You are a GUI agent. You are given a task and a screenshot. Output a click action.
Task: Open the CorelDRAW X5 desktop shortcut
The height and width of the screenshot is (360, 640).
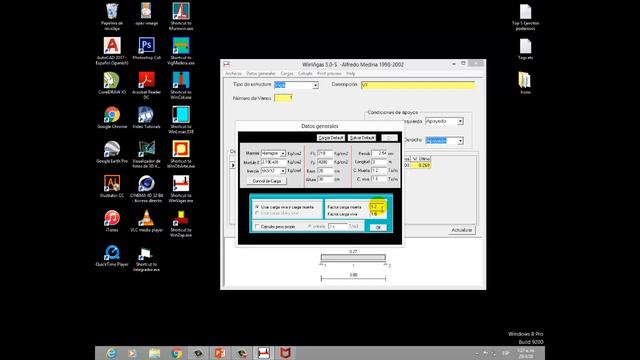pyautogui.click(x=112, y=83)
